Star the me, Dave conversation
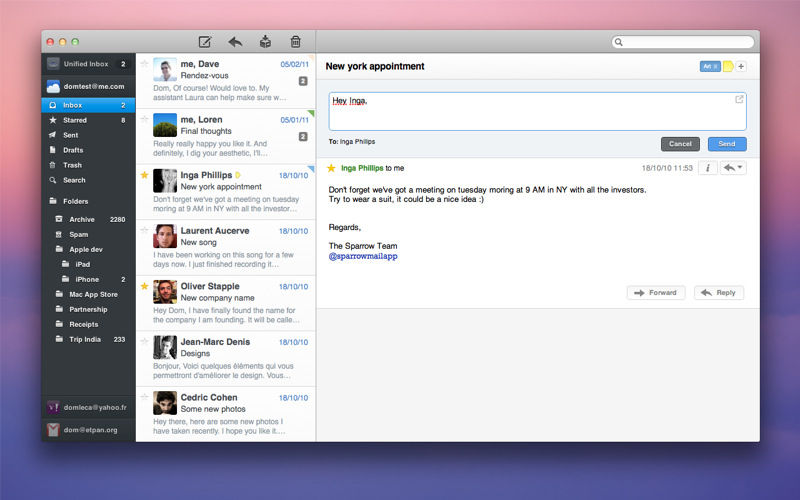This screenshot has width=800, height=500. pyautogui.click(x=144, y=64)
